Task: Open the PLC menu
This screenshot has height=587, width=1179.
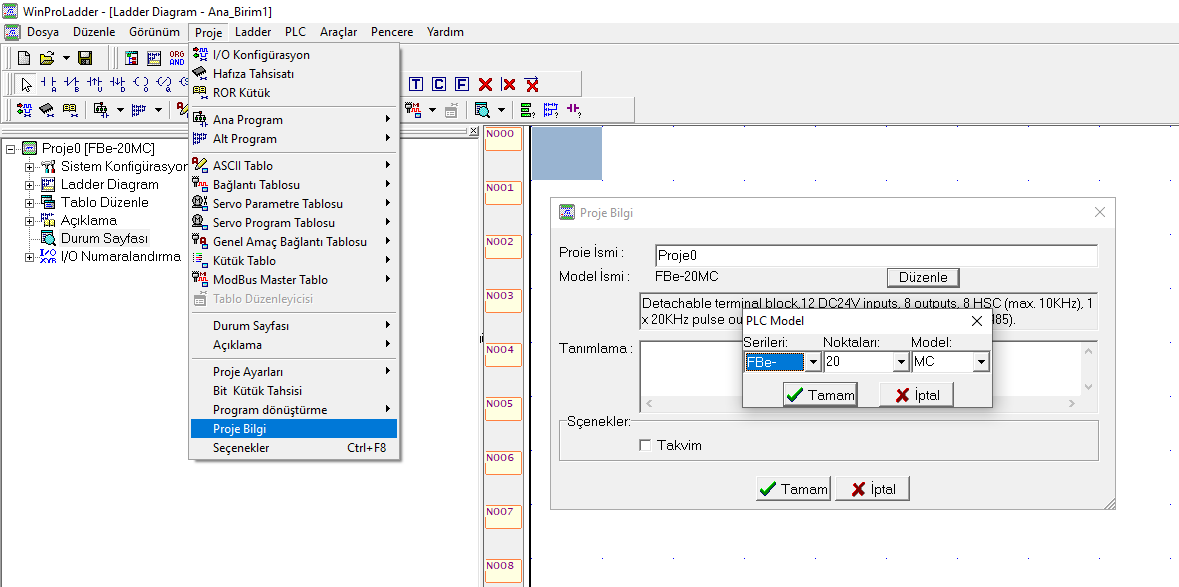Action: coord(296,32)
